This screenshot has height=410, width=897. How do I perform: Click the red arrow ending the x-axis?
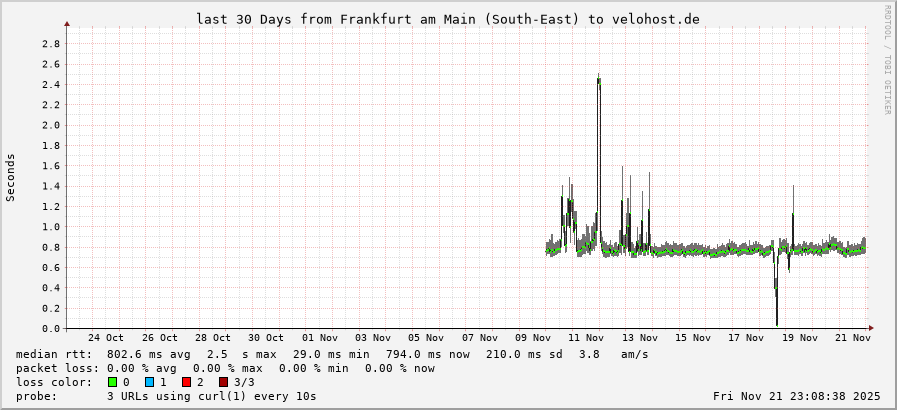tap(871, 328)
